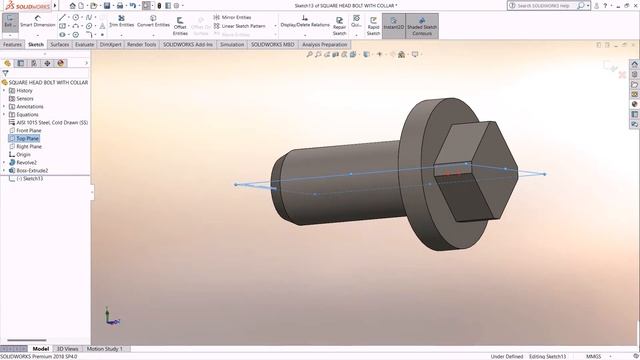
Task: Select the Circle sketch tool
Action: [76, 17]
